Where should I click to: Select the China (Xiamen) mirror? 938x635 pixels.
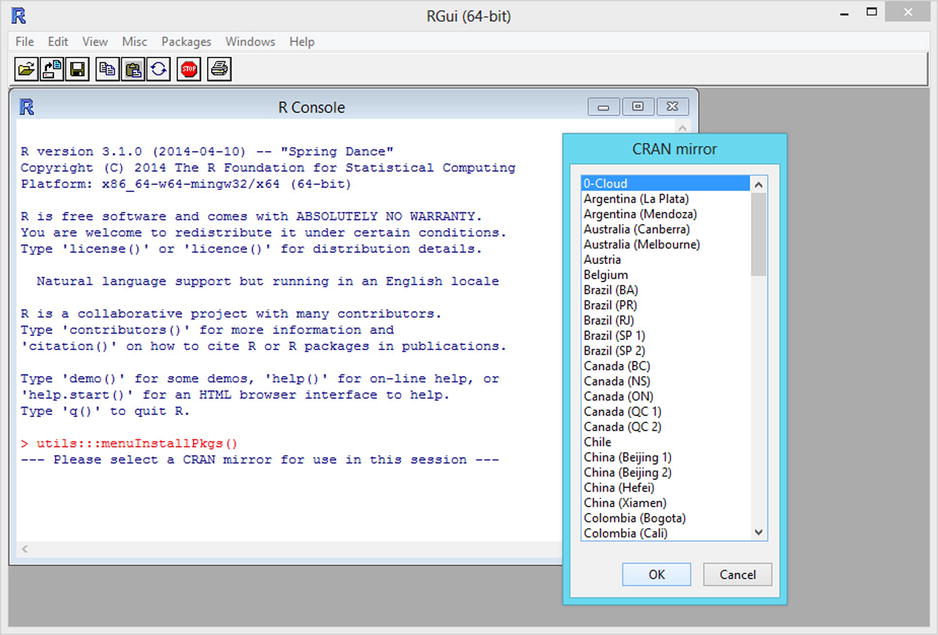[x=666, y=503]
